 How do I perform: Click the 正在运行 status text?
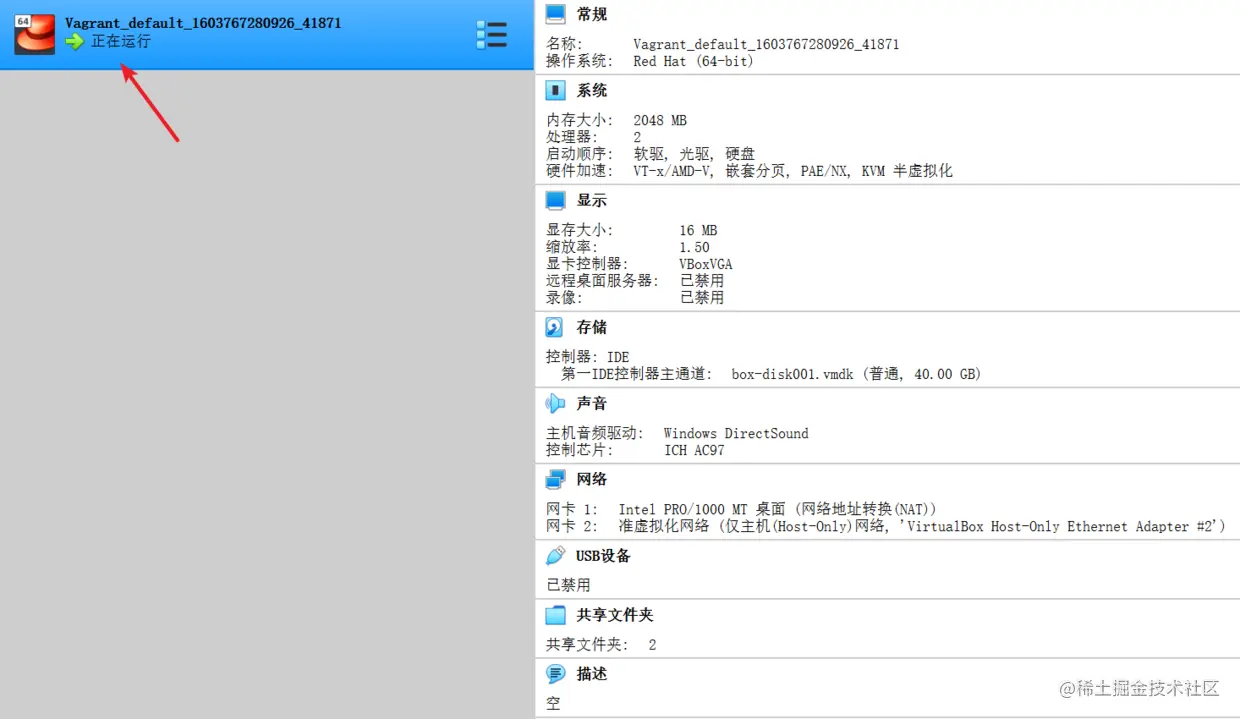pyautogui.click(x=121, y=42)
